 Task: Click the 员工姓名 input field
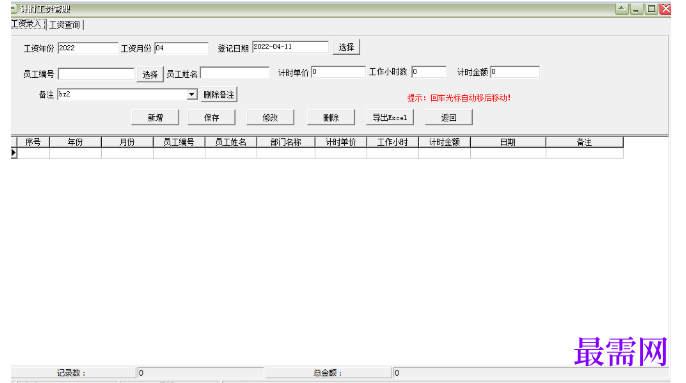click(x=234, y=73)
